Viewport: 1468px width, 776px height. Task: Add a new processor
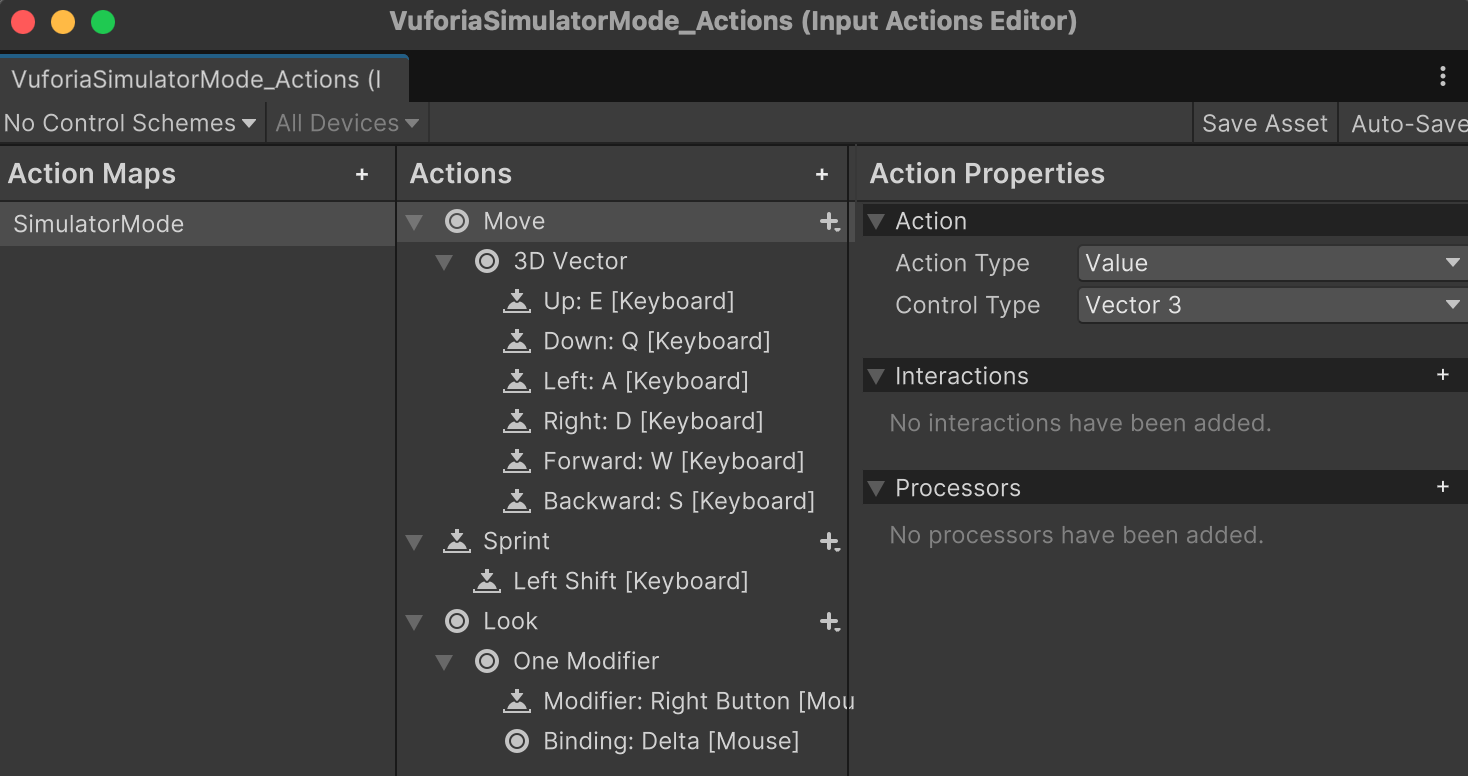pos(1443,487)
